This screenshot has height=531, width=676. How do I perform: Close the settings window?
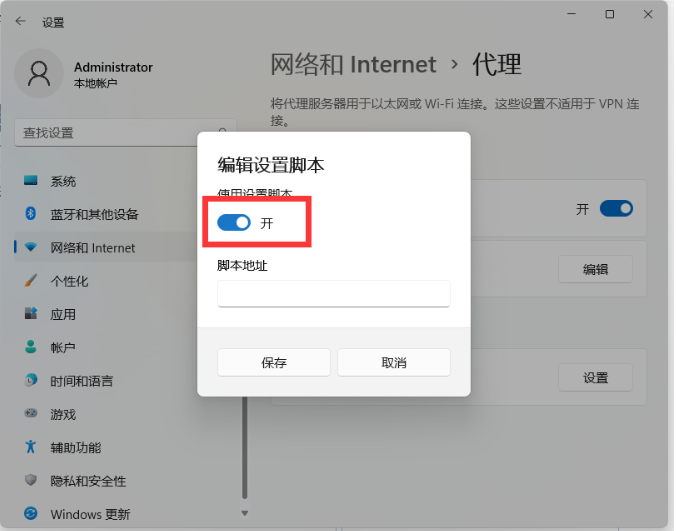(648, 14)
